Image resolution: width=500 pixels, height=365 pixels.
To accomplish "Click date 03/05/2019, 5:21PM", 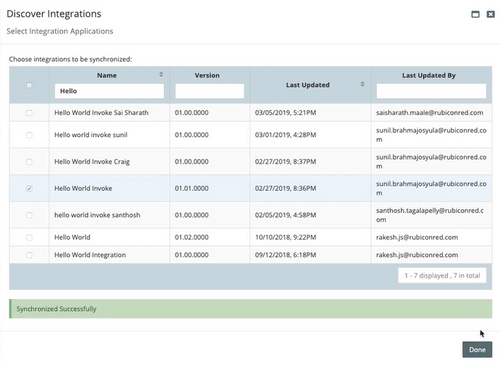I will coord(285,113).
